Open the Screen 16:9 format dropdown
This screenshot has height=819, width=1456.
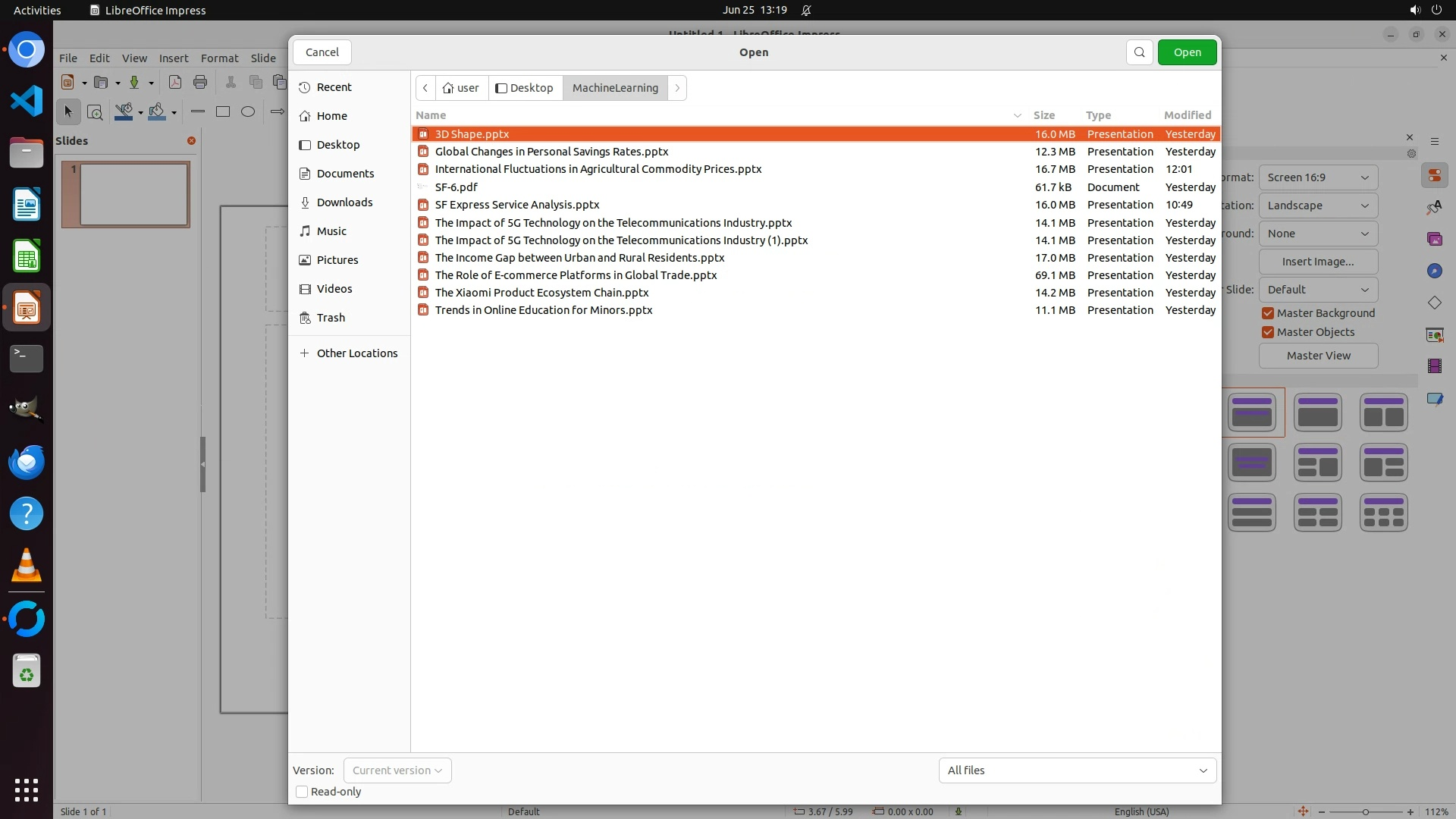(x=1318, y=177)
